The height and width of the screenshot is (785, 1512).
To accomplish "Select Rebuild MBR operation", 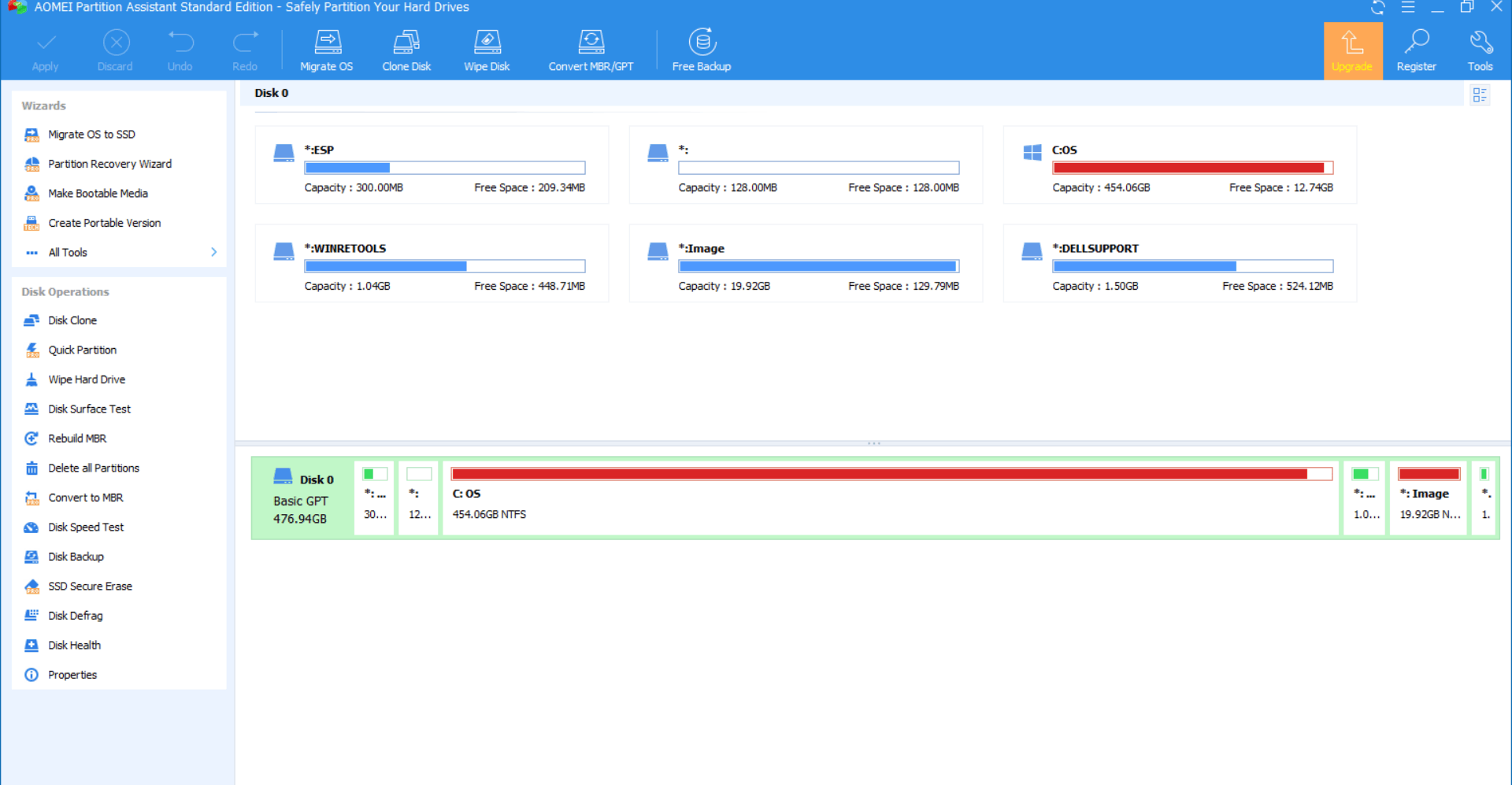I will click(x=77, y=439).
